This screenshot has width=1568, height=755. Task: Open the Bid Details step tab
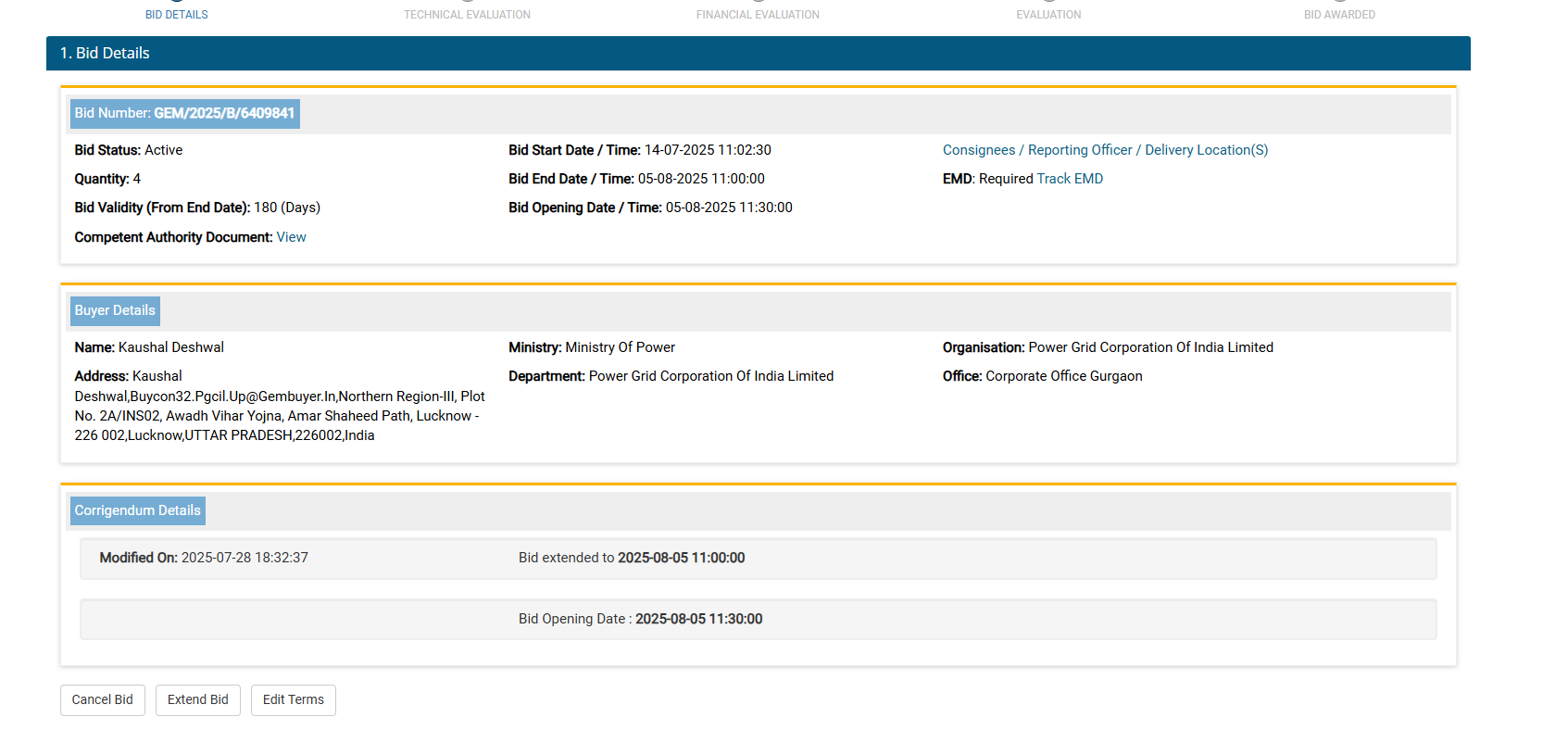coord(176,14)
